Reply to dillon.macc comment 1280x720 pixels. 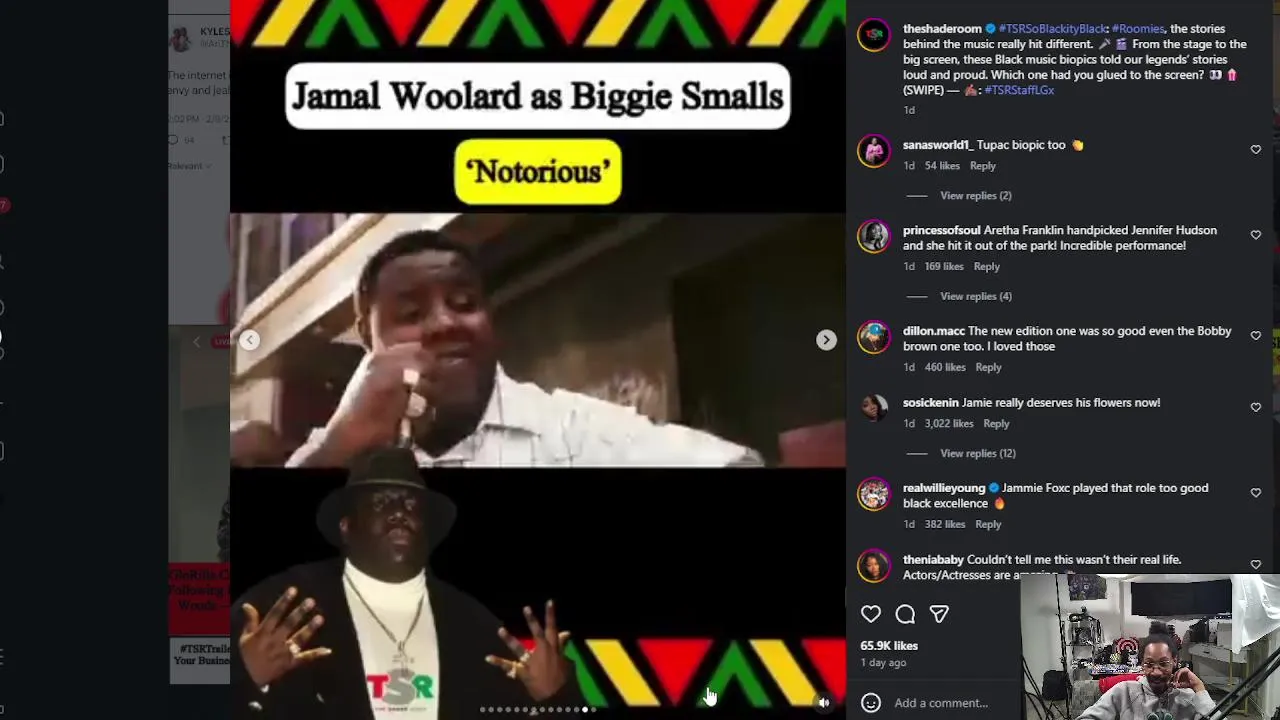(988, 367)
